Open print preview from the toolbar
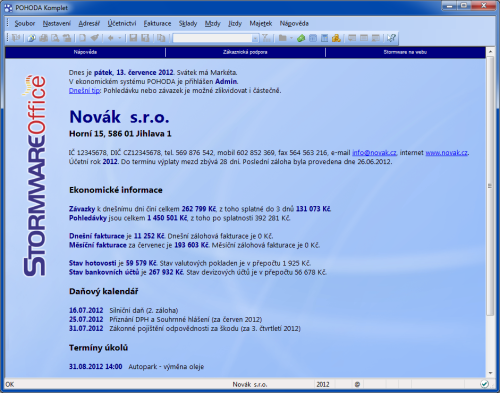The image size is (500, 393). (x=55, y=38)
